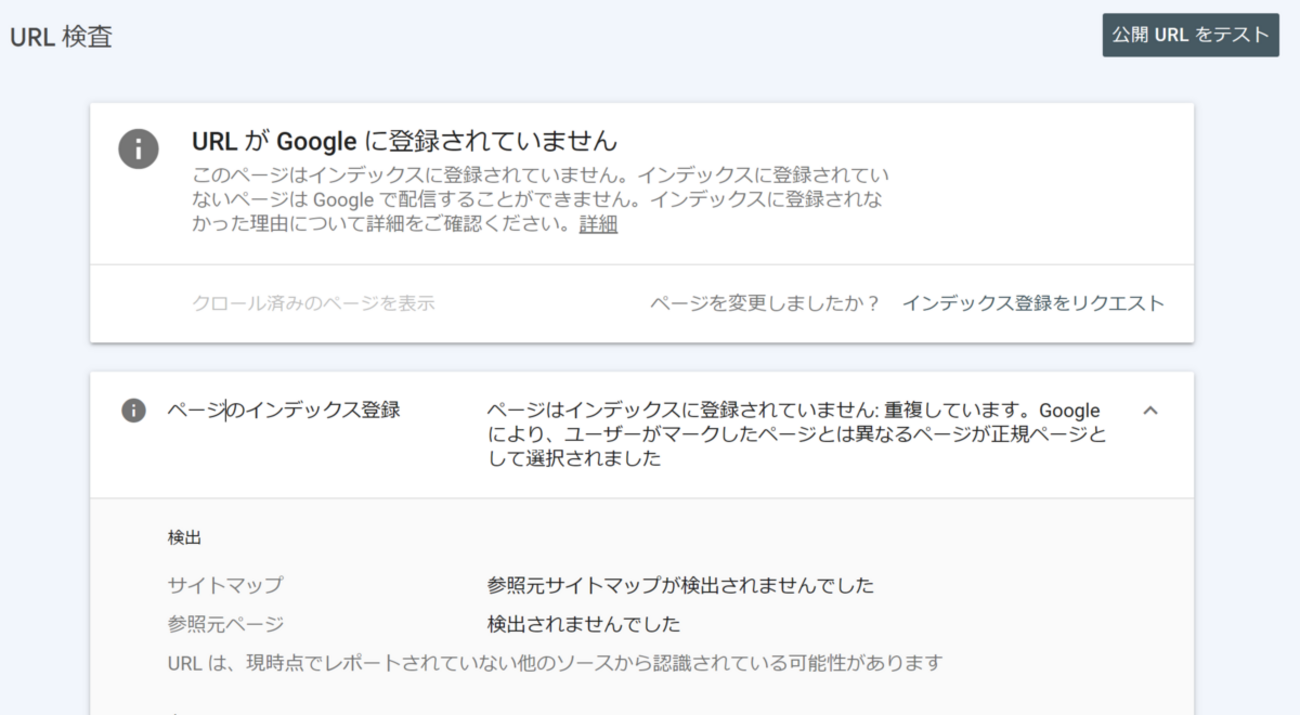Click the 公開 URL をテスト button
Viewport: 1300px width, 715px height.
pos(1190,35)
